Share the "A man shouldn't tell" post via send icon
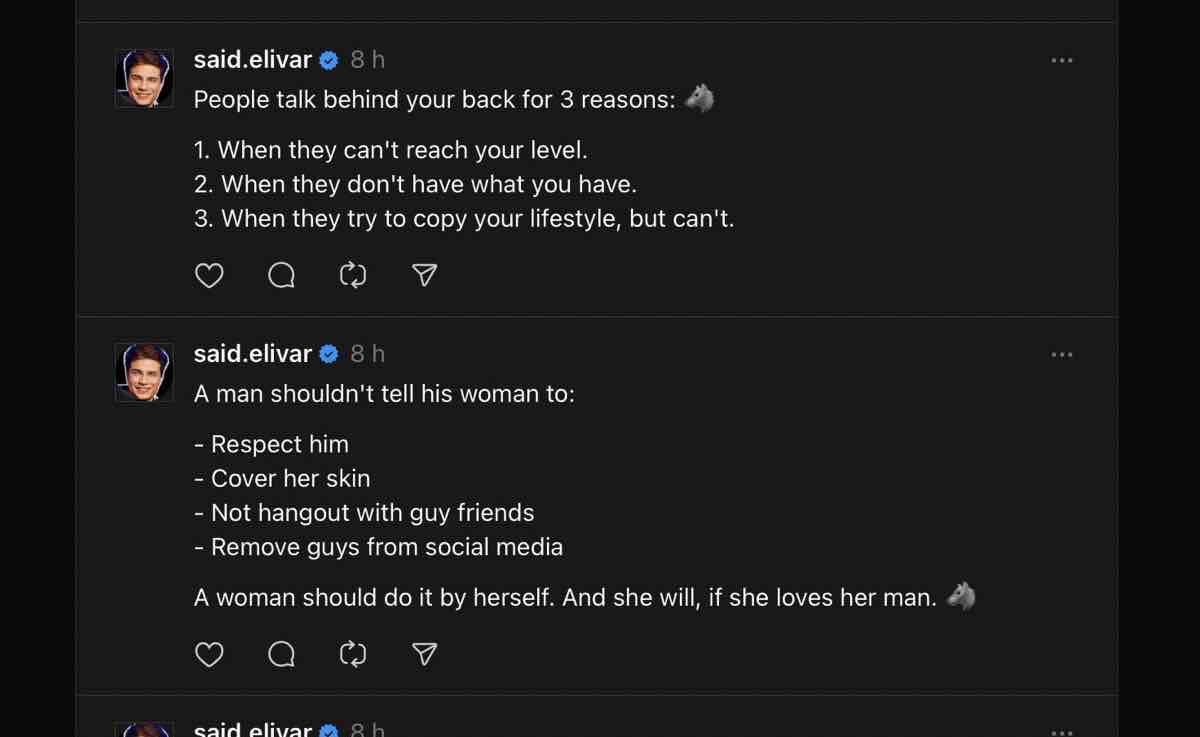The image size is (1200, 737). (425, 654)
